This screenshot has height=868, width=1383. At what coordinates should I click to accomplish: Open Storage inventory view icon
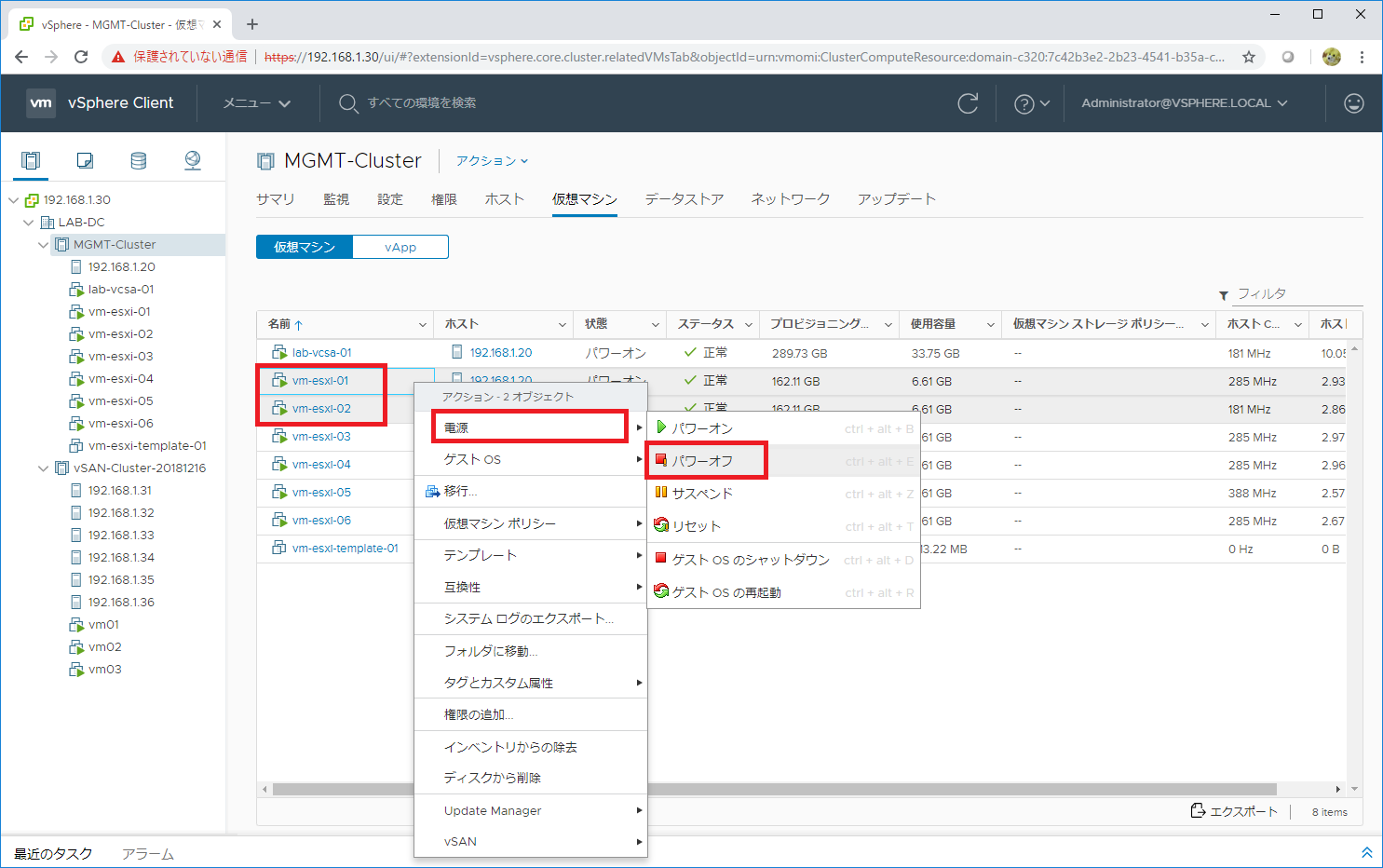point(139,160)
